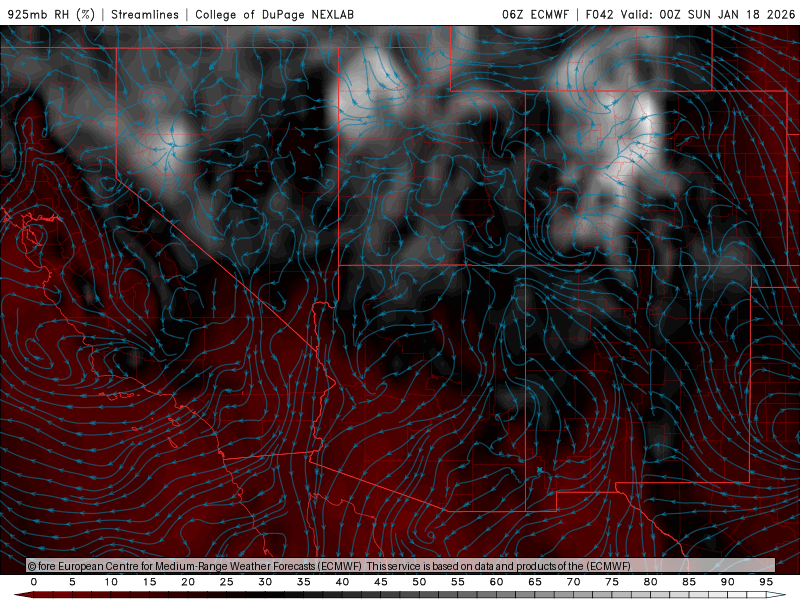
Task: Select the "06Z ECMWF" model run label
Action: tap(535, 15)
